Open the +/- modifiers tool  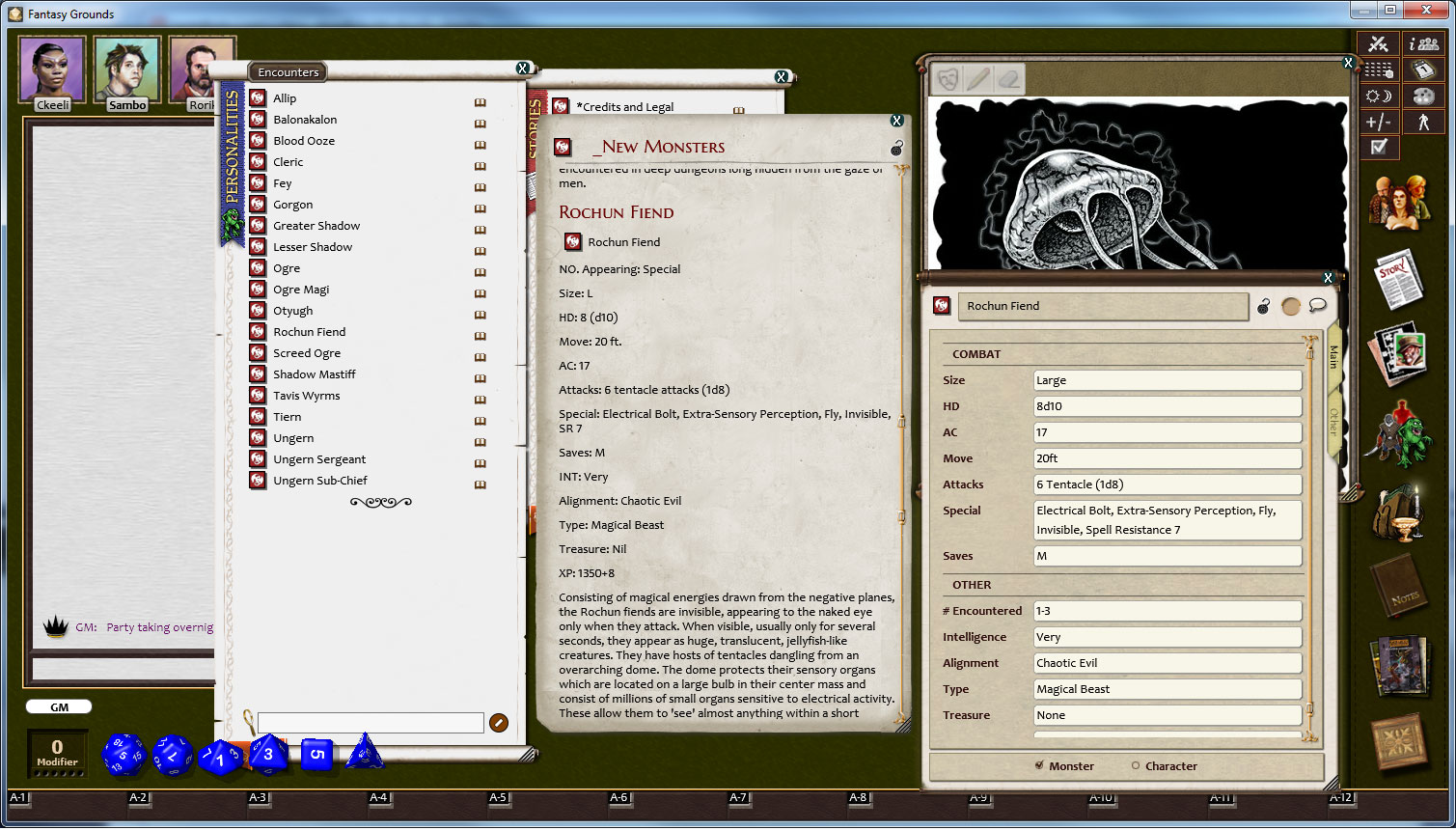pyautogui.click(x=1380, y=122)
